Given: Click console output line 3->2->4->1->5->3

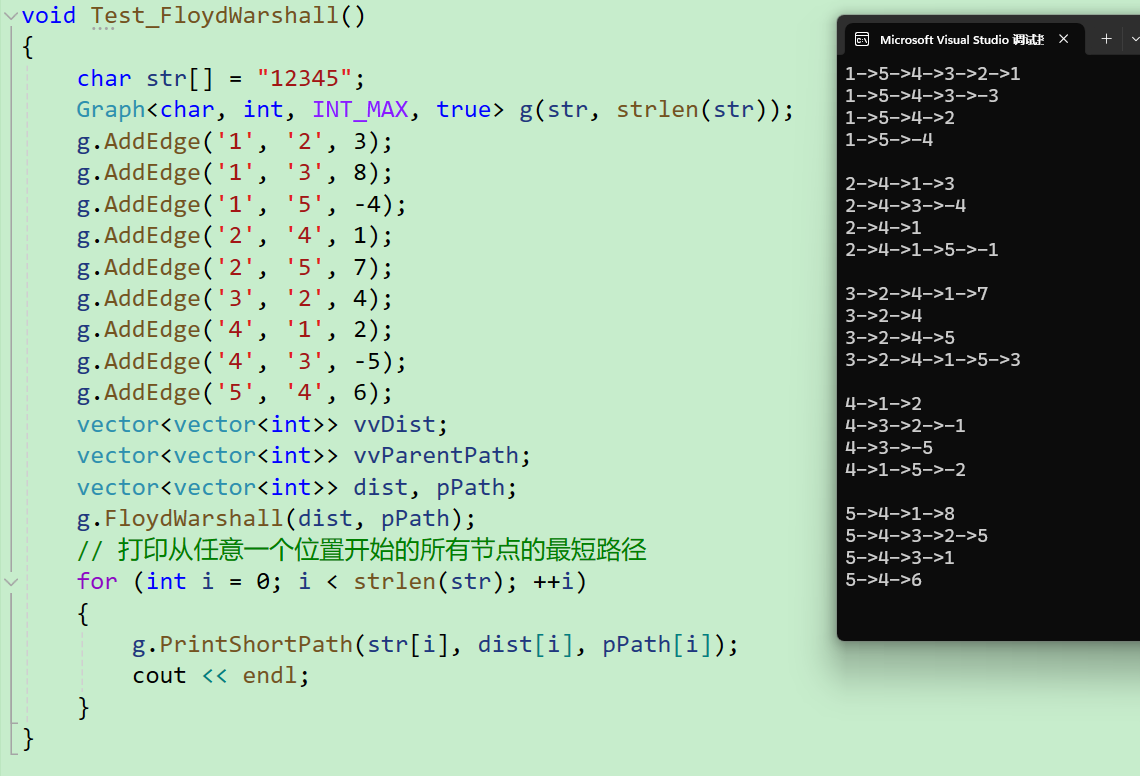Looking at the screenshot, I should click(932, 359).
